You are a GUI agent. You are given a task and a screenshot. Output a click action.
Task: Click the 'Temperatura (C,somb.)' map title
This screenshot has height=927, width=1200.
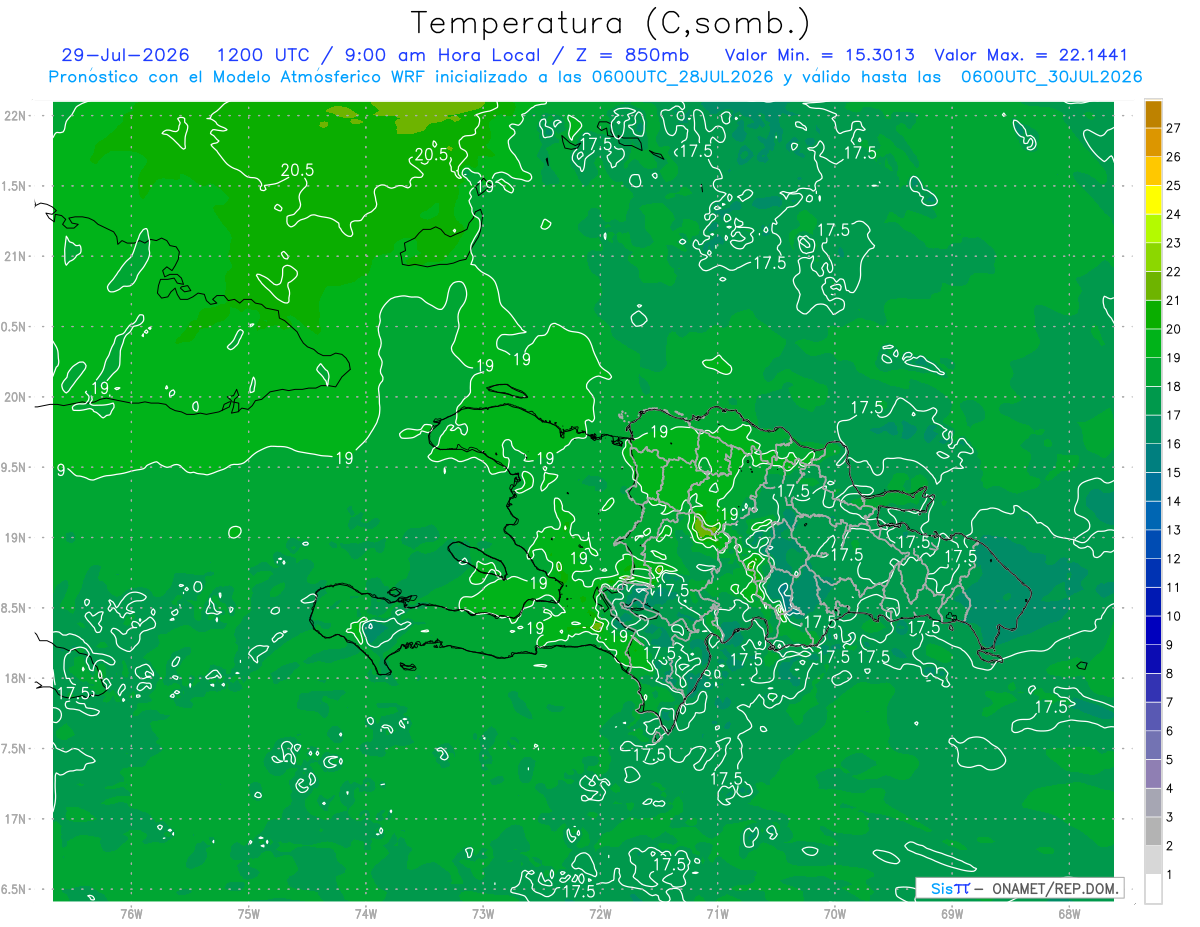point(611,23)
